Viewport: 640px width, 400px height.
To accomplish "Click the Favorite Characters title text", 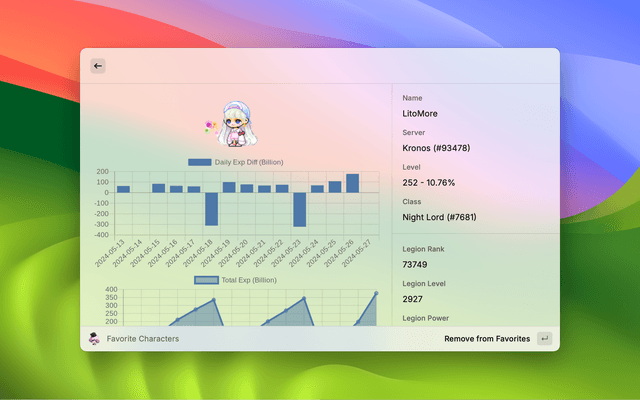I will point(143,339).
